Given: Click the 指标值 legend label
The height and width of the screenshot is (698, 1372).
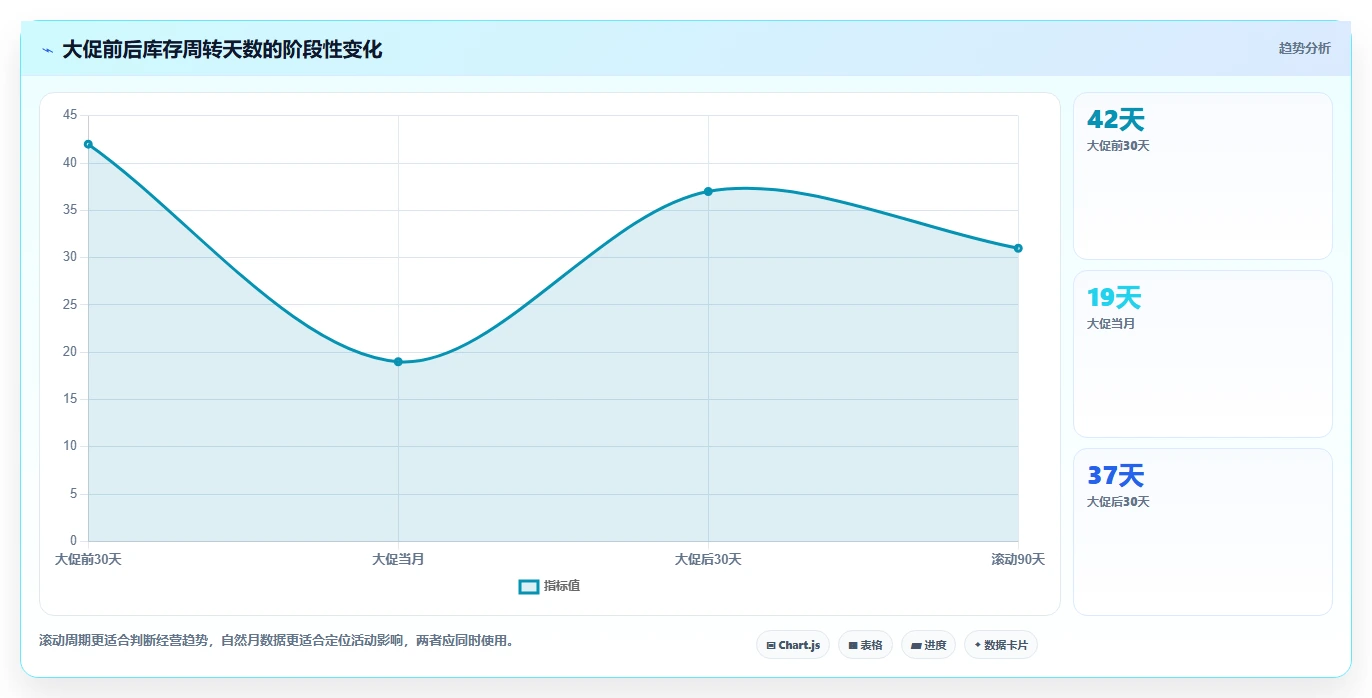Looking at the screenshot, I should [562, 586].
